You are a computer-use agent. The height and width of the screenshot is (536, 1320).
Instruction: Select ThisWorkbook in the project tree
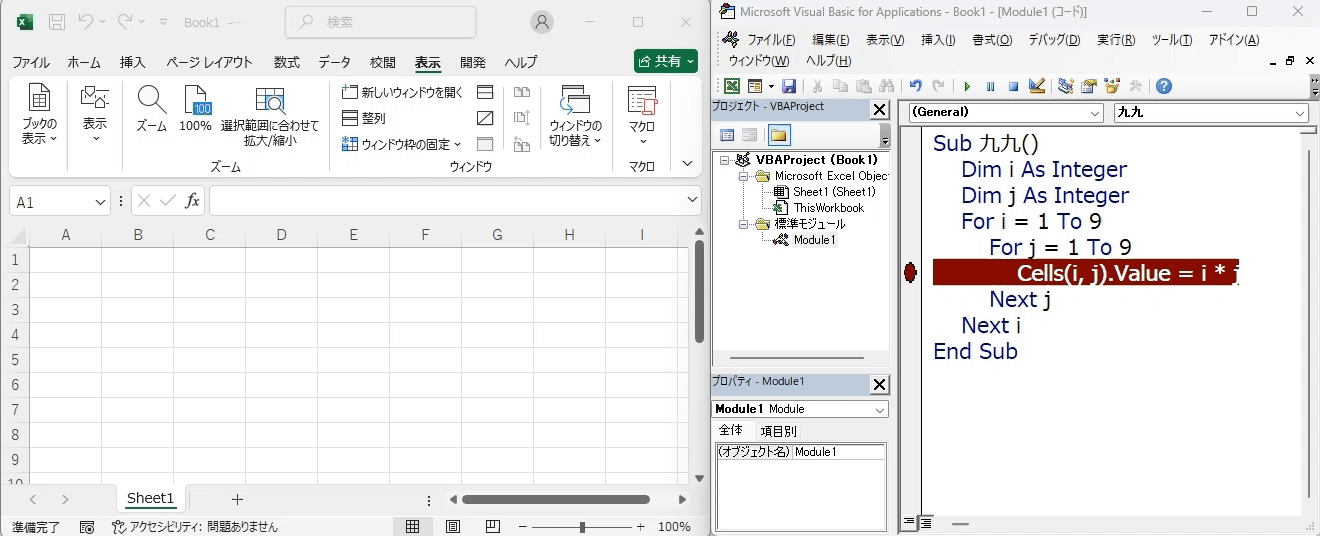pyautogui.click(x=828, y=208)
